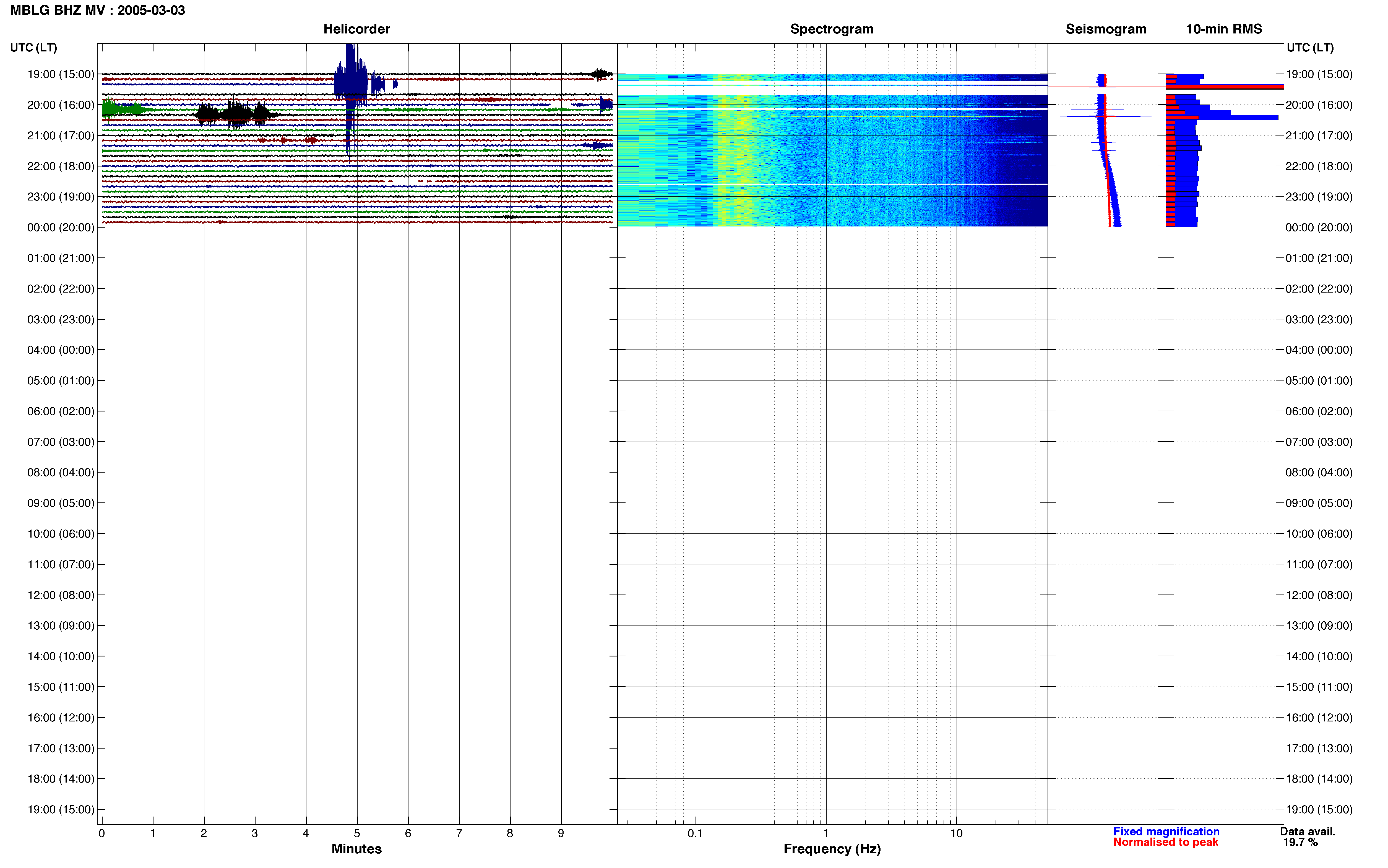This screenshot has height=868, width=1388.
Task: Click the plot title MBLG BHZ MV : 2005-03-03
Action: click(x=98, y=10)
